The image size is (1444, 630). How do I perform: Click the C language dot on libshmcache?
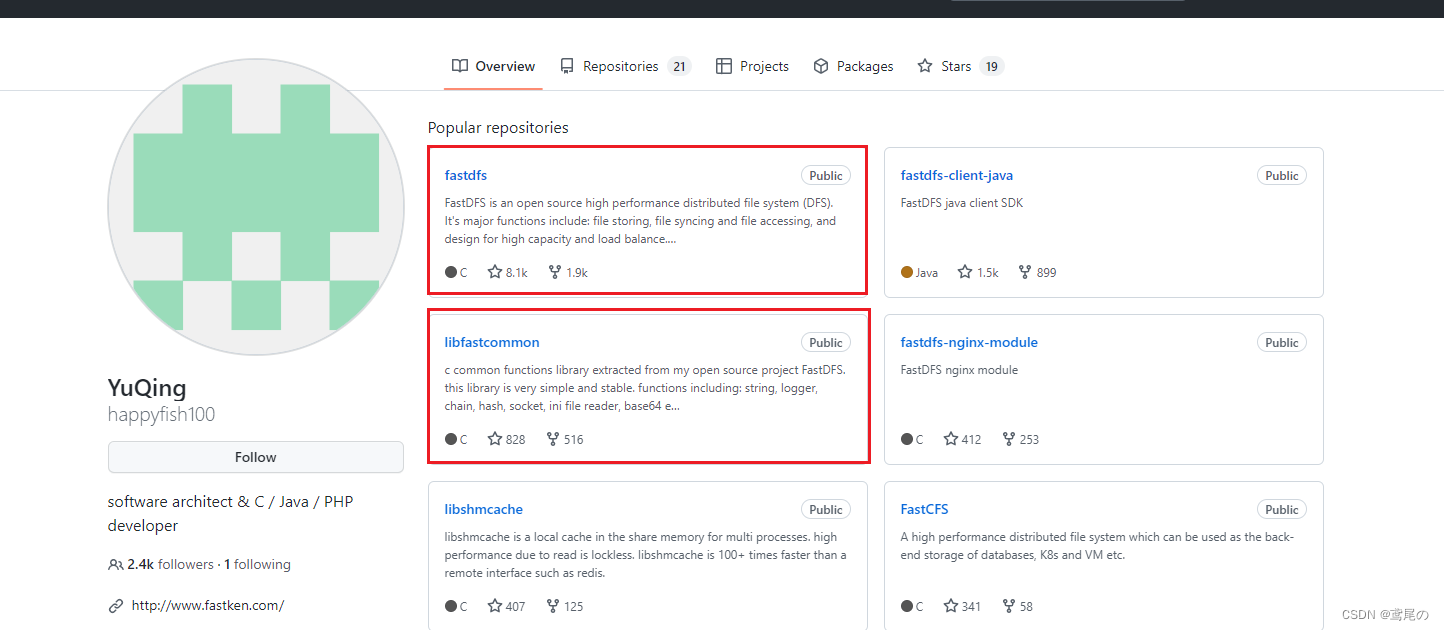(x=451, y=606)
